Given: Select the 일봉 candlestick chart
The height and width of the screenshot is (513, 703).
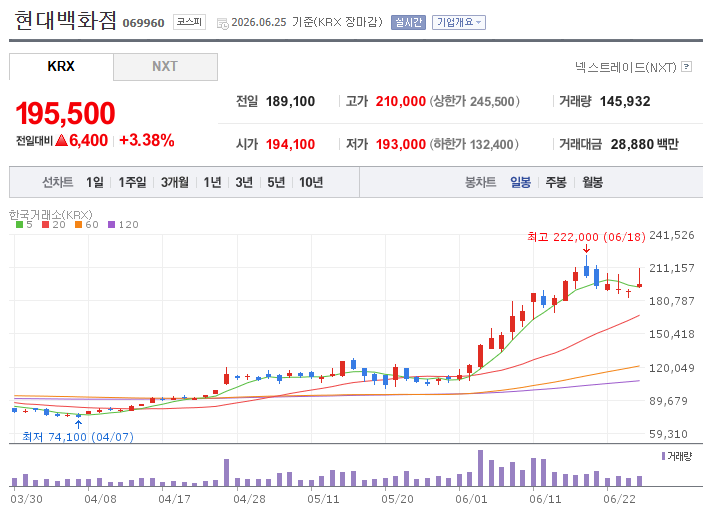Looking at the screenshot, I should 521,182.
